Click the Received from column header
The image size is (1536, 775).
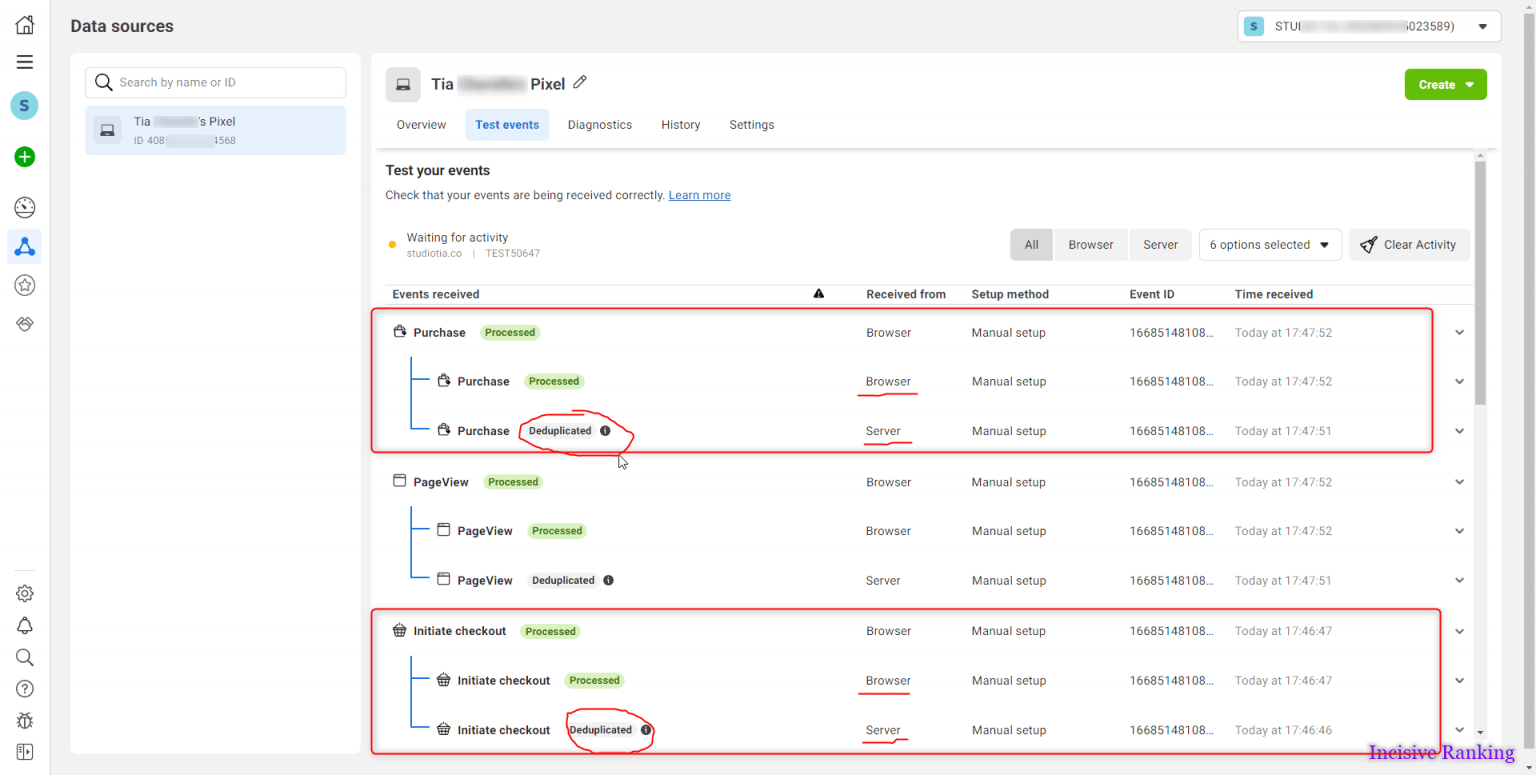pos(906,294)
